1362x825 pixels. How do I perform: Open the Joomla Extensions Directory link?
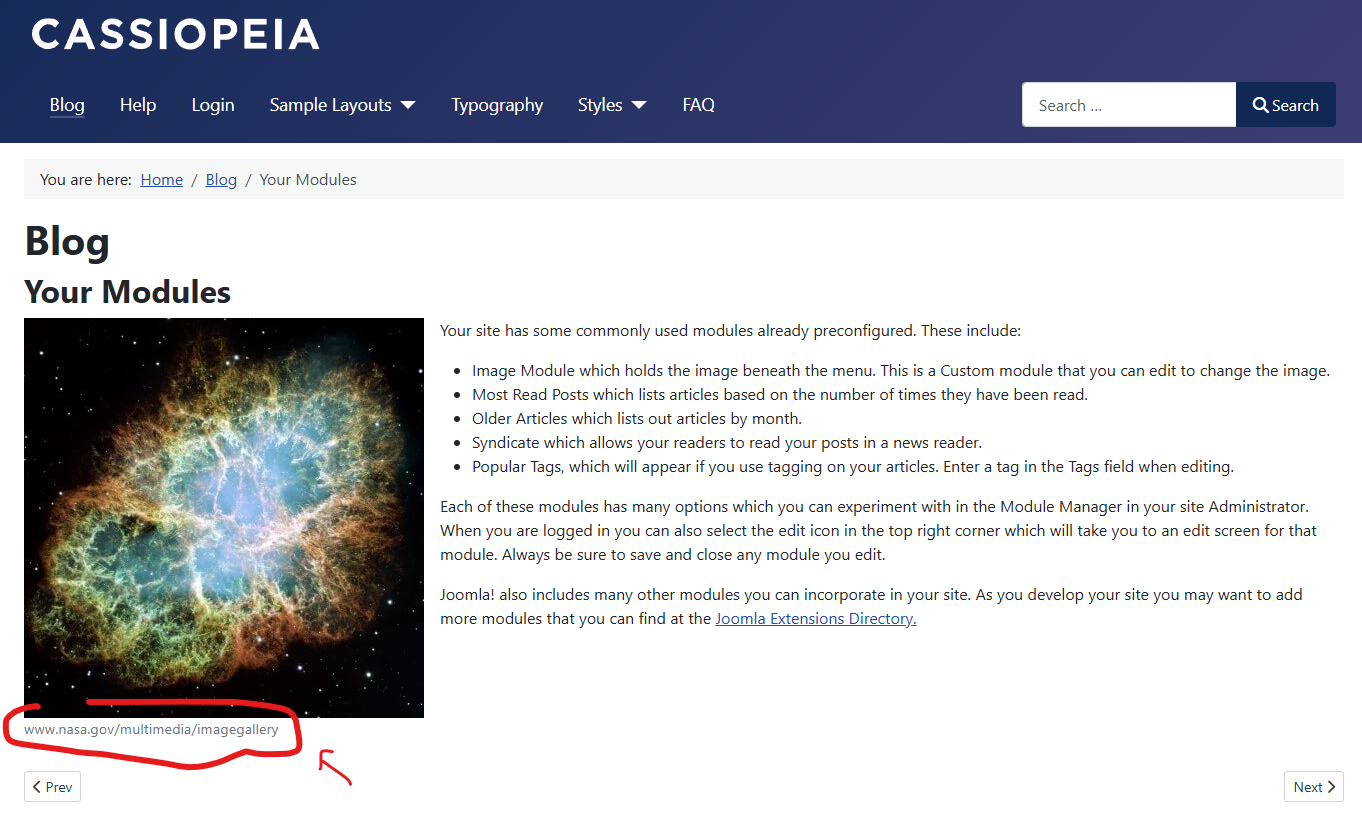pyautogui.click(x=816, y=619)
